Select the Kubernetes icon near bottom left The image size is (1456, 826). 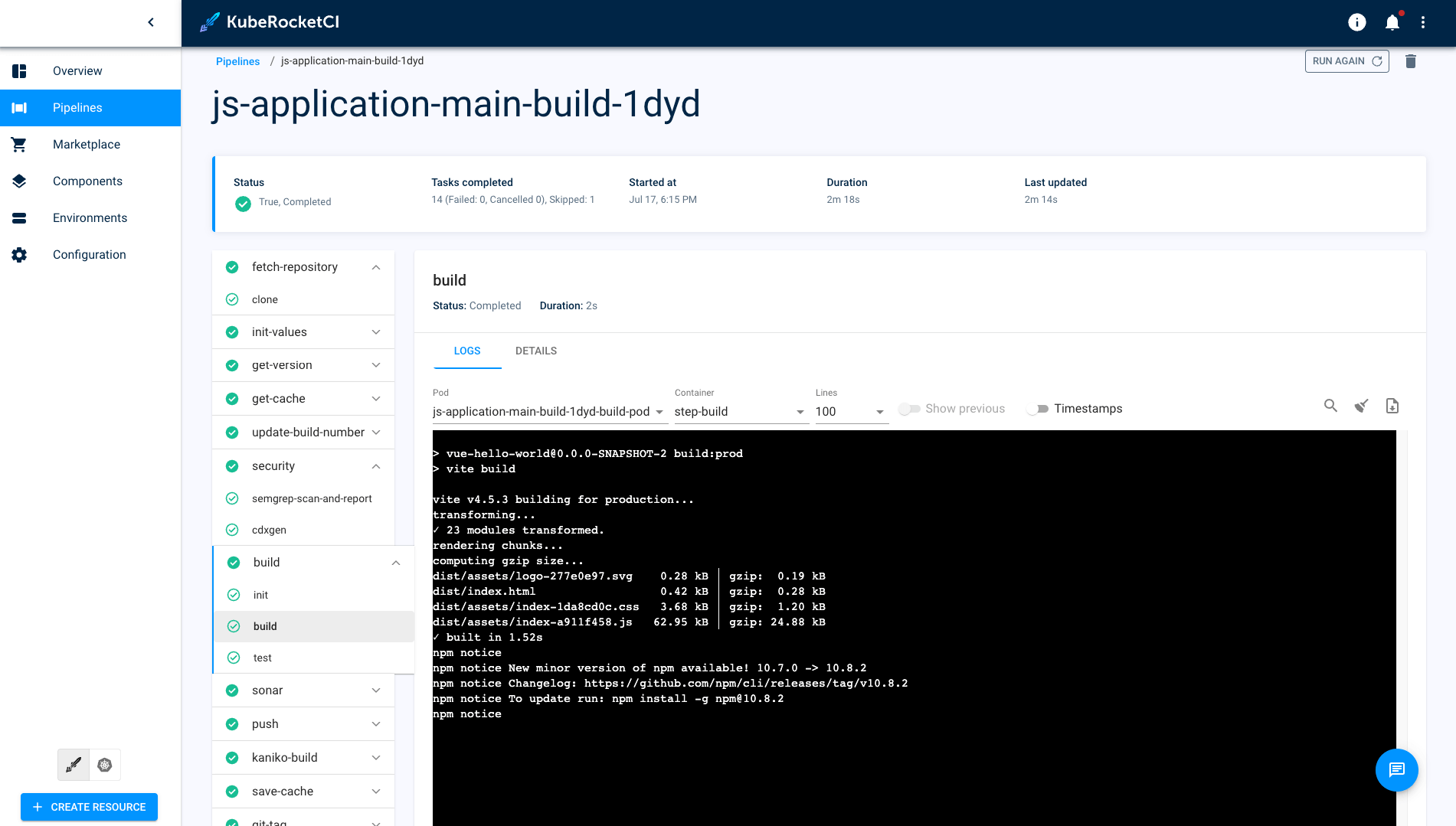105,764
